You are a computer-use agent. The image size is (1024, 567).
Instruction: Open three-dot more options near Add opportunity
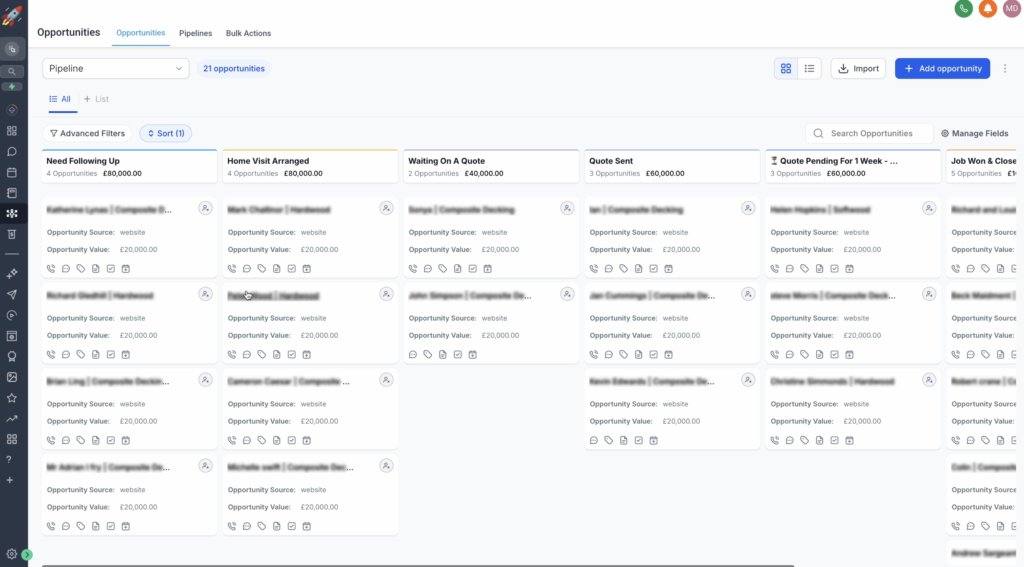point(1005,69)
